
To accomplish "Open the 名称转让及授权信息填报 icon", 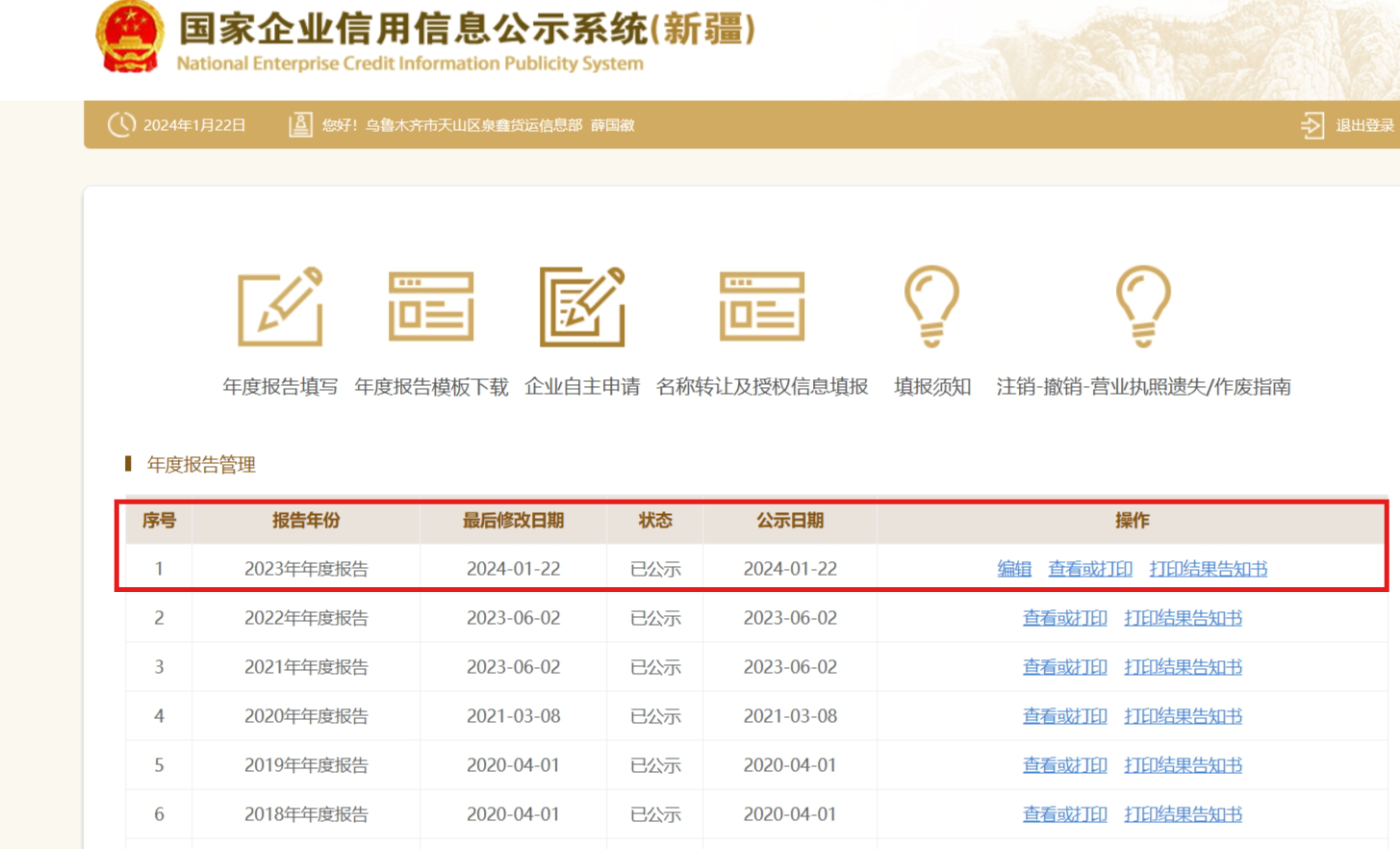I will click(762, 306).
